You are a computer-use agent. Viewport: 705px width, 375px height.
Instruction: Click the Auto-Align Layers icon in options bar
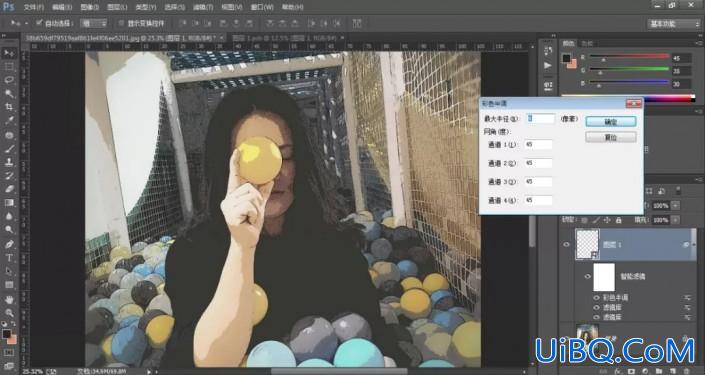[357, 23]
